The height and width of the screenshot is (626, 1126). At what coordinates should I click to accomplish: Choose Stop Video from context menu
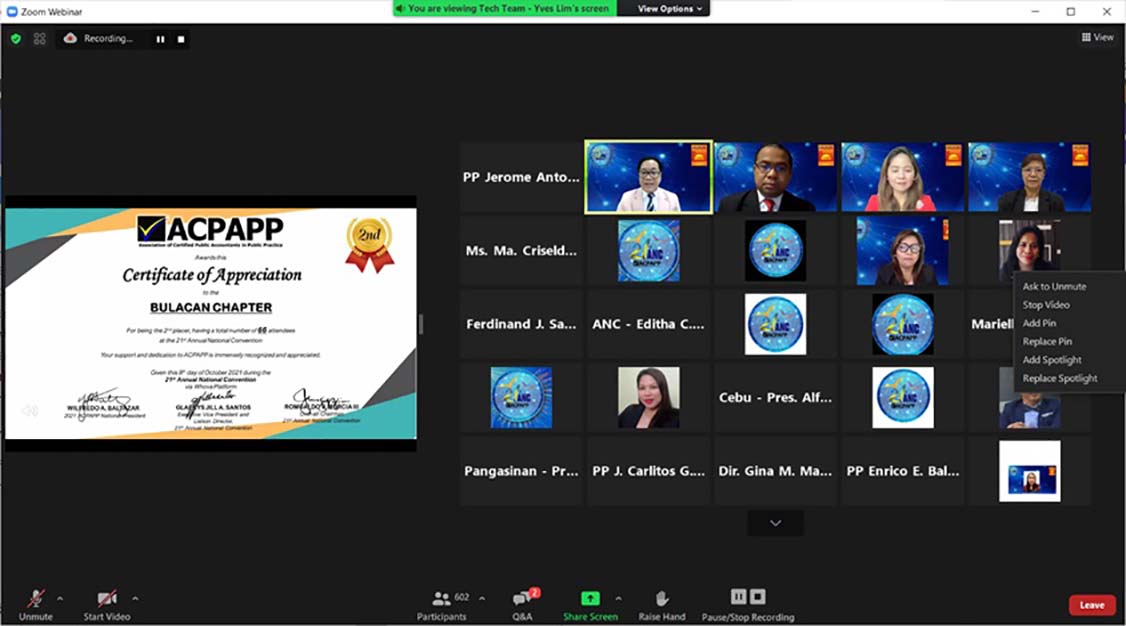1046,305
